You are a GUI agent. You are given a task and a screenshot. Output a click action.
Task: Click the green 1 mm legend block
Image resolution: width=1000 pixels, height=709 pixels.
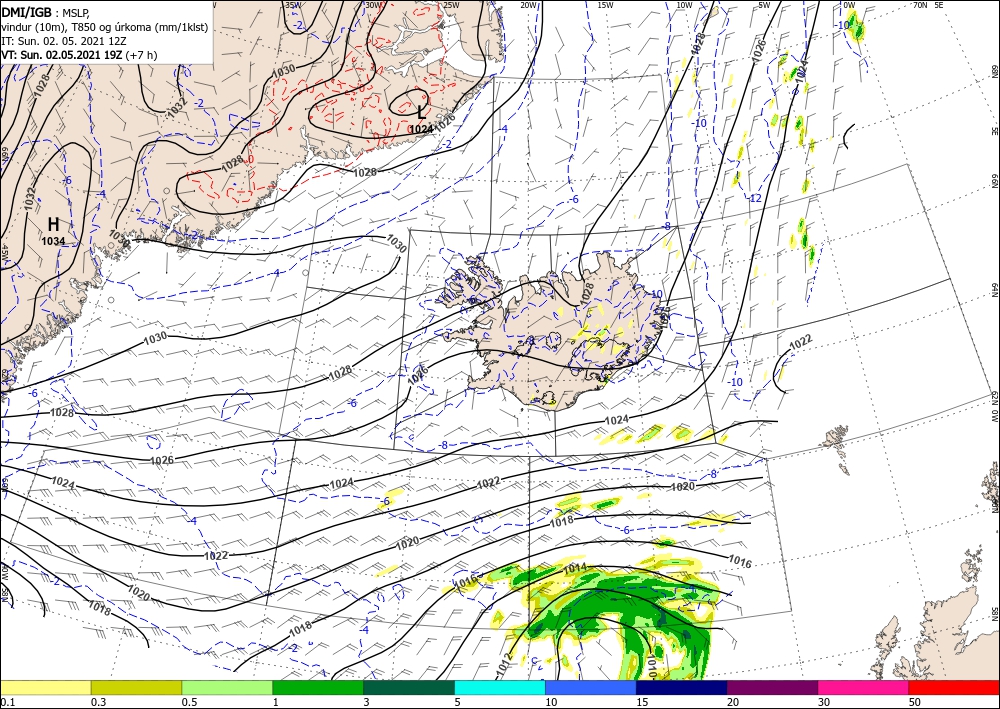click(x=318, y=687)
